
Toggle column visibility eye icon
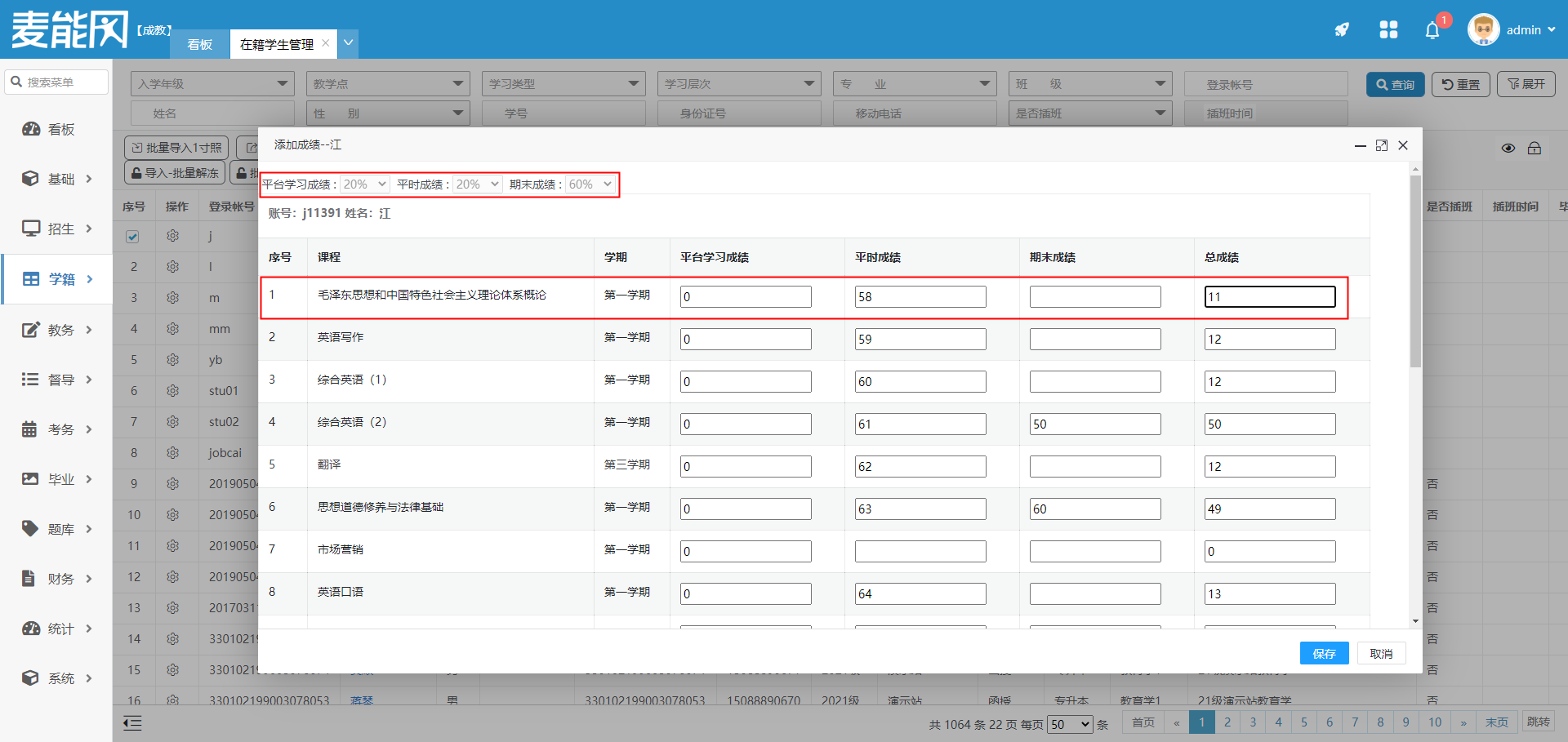[x=1508, y=149]
